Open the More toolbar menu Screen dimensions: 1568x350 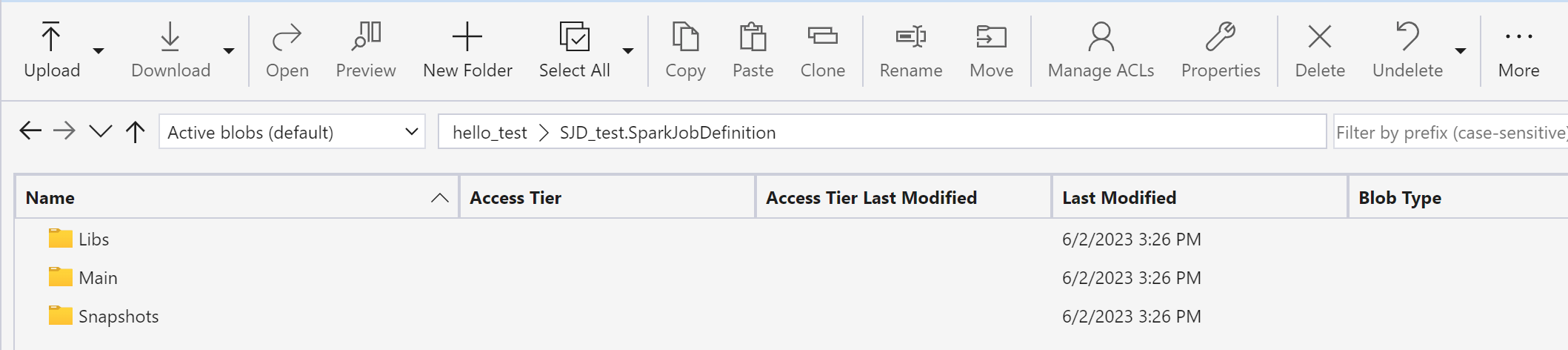[x=1518, y=50]
